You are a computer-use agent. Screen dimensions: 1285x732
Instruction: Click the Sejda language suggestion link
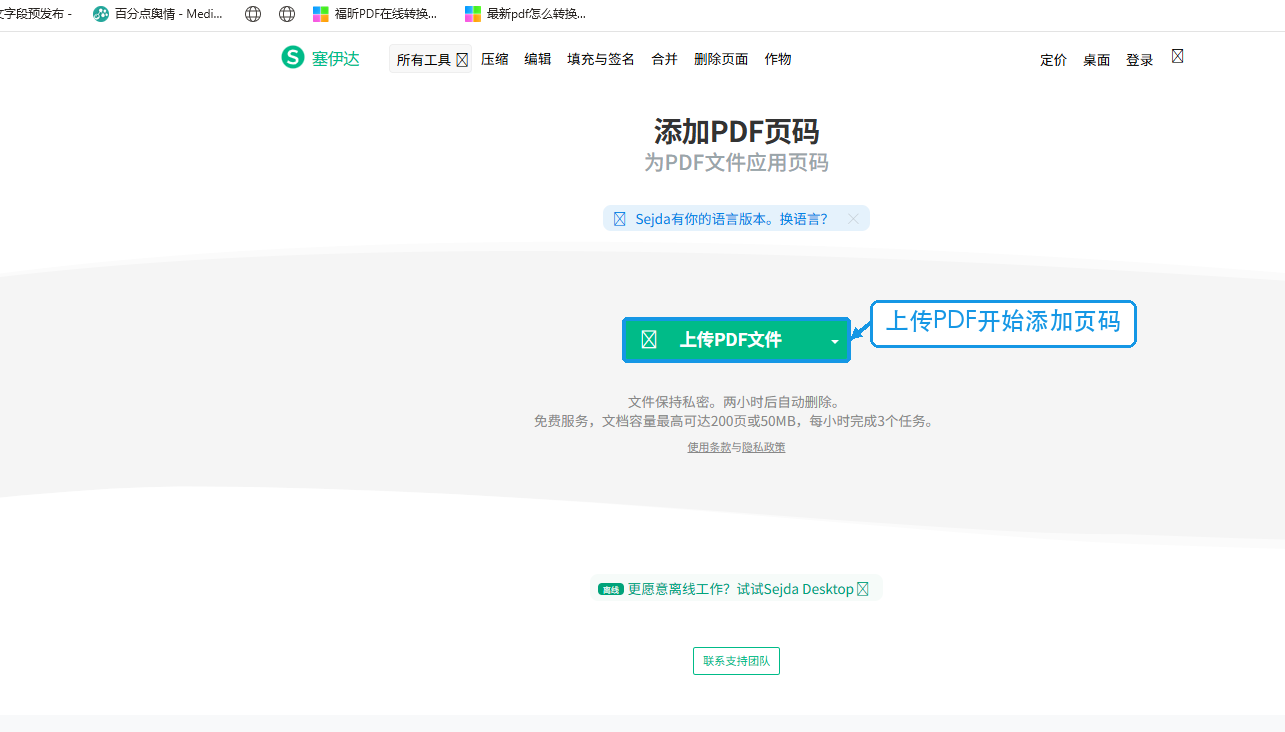tap(732, 219)
